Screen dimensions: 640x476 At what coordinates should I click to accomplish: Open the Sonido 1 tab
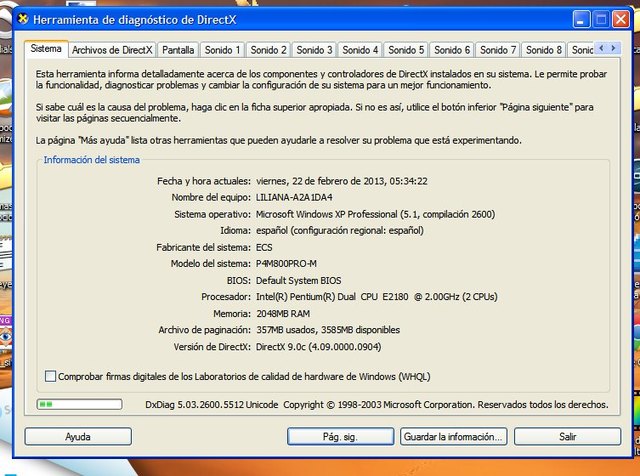(x=222, y=50)
